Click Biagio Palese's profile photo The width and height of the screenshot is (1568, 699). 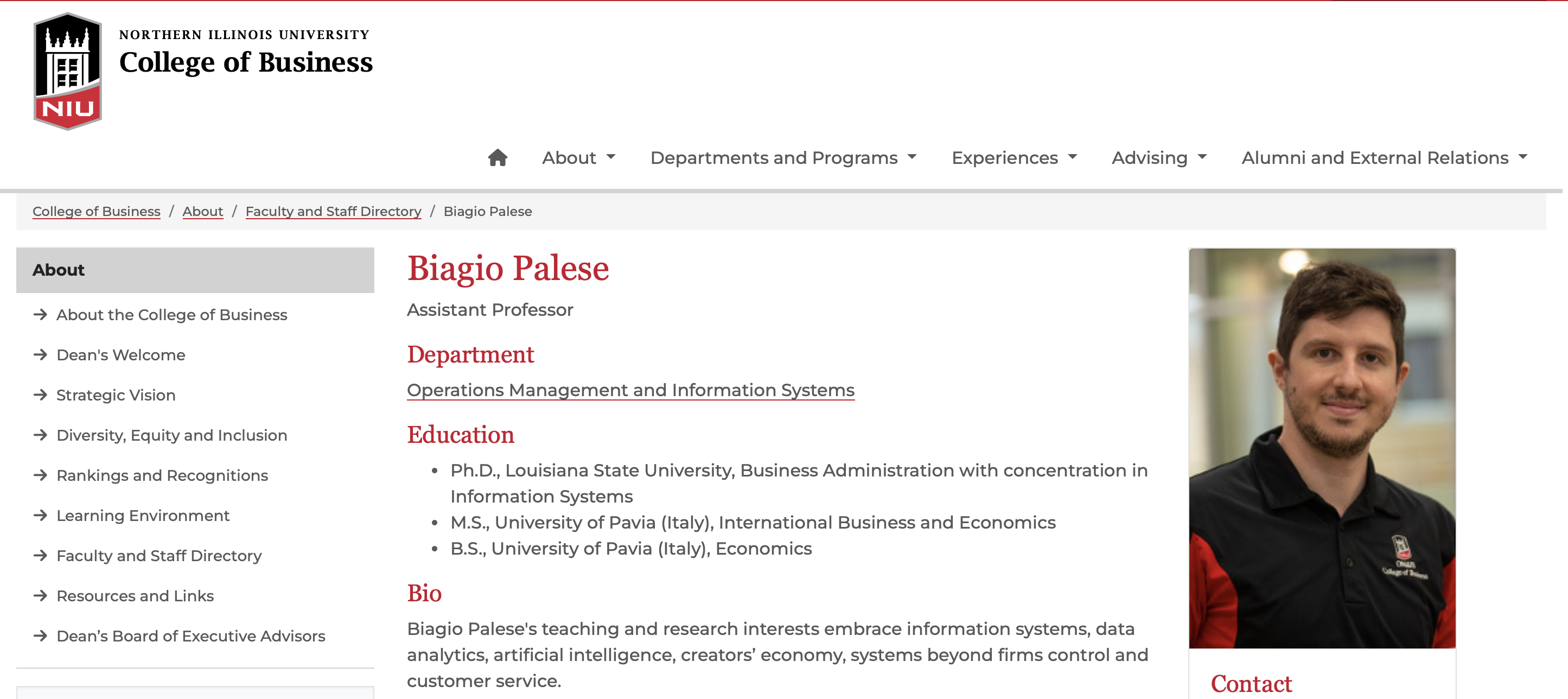click(1322, 448)
